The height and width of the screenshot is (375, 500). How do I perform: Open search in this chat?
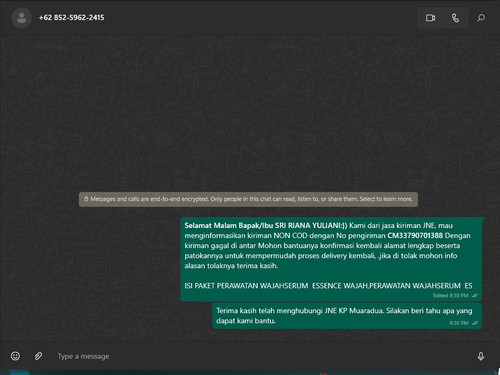tap(481, 18)
